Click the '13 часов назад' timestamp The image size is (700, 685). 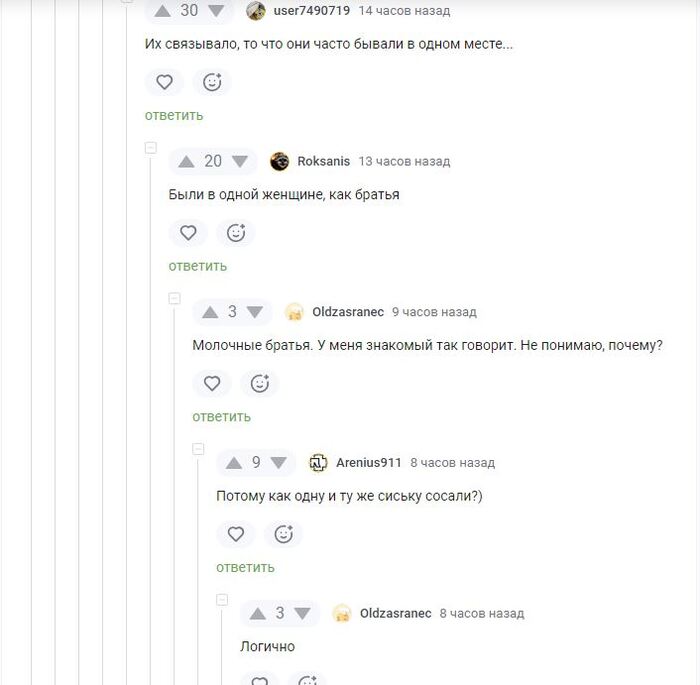(404, 161)
